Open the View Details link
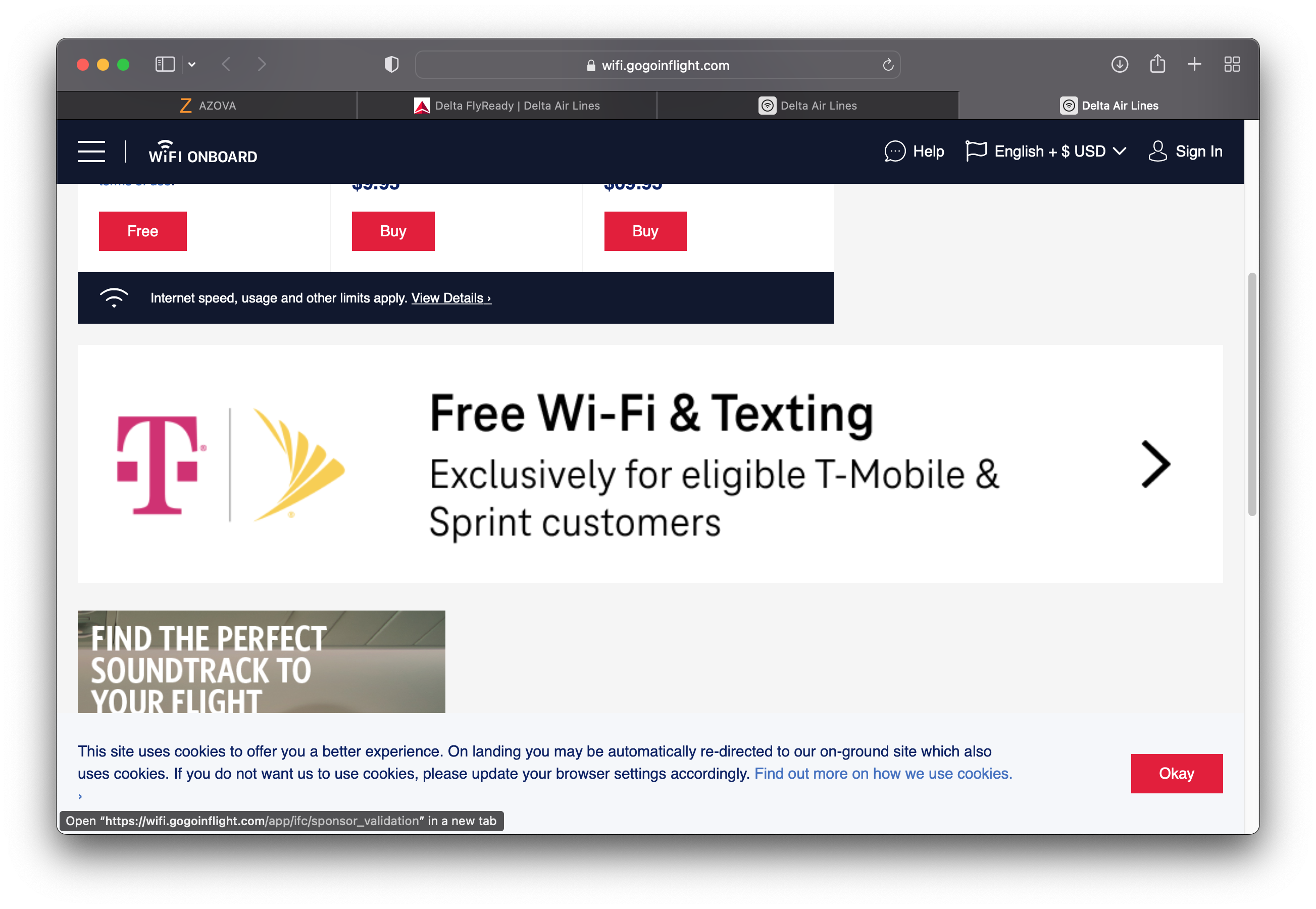 (451, 298)
